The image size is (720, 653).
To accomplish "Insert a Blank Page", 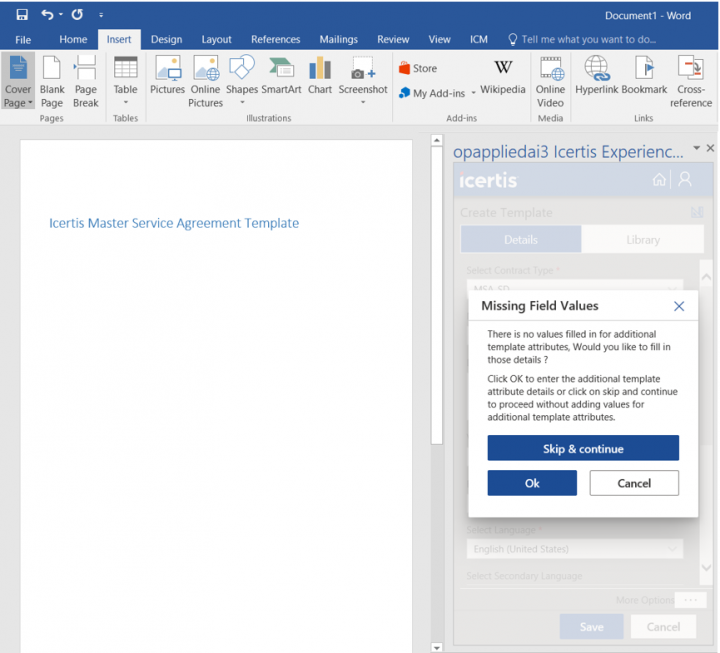I will (x=52, y=81).
